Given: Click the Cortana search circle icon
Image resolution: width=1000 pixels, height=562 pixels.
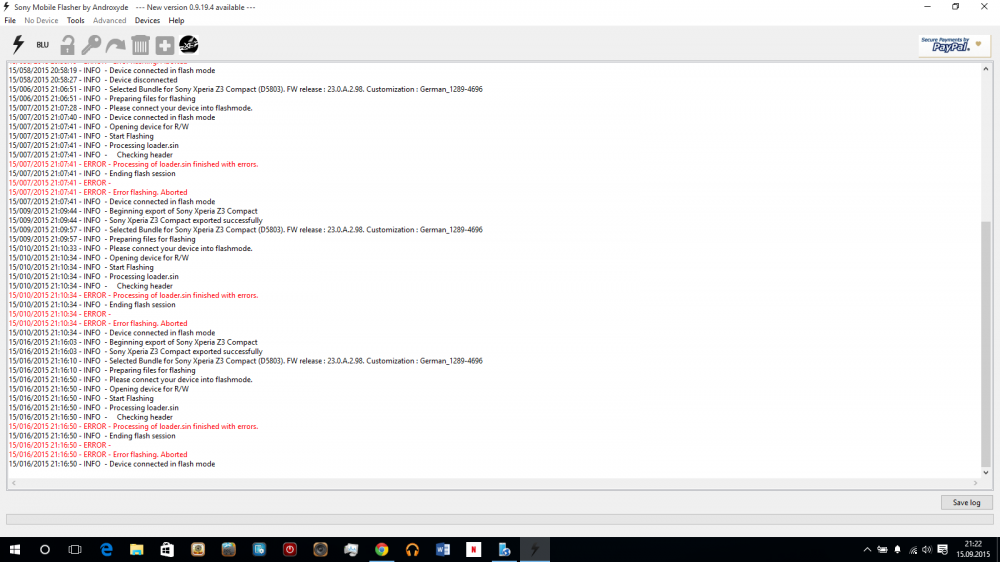Looking at the screenshot, I should pos(45,549).
